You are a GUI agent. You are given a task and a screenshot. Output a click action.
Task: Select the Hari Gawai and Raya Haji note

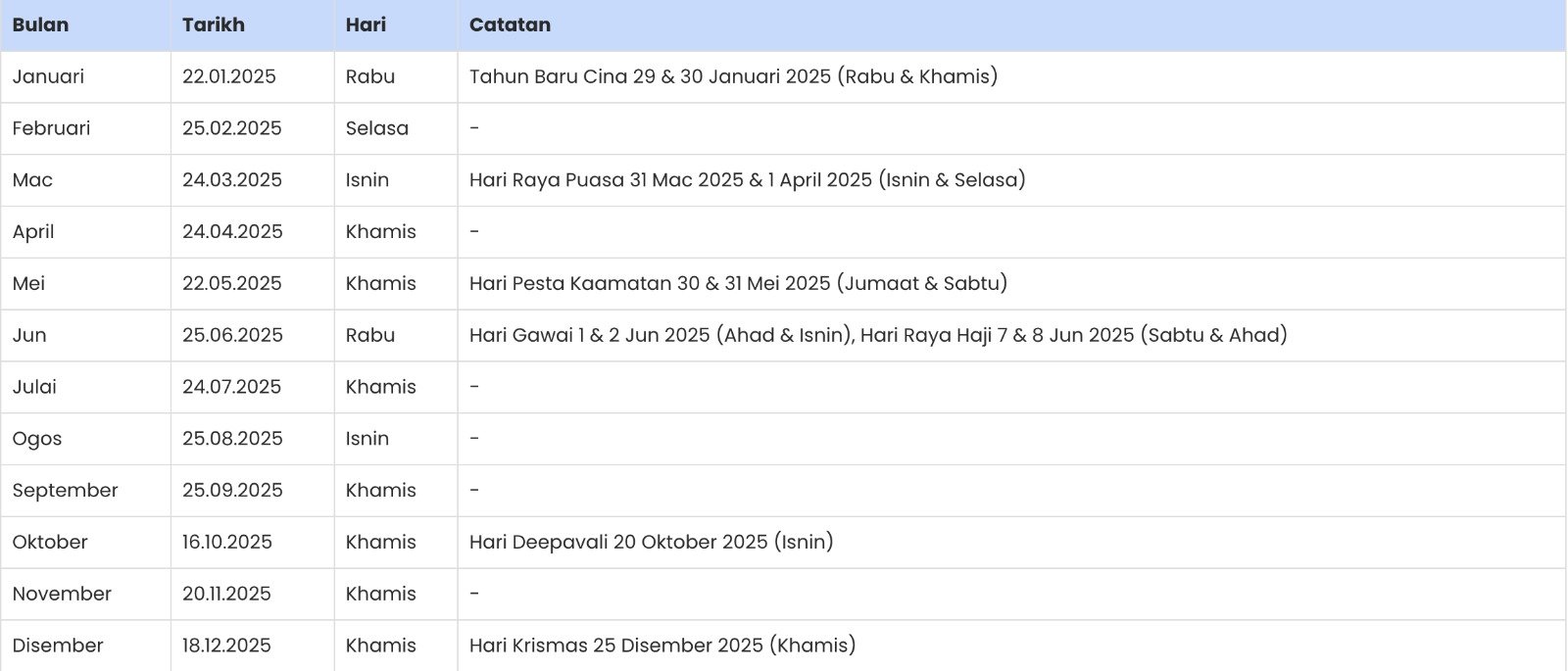click(878, 335)
